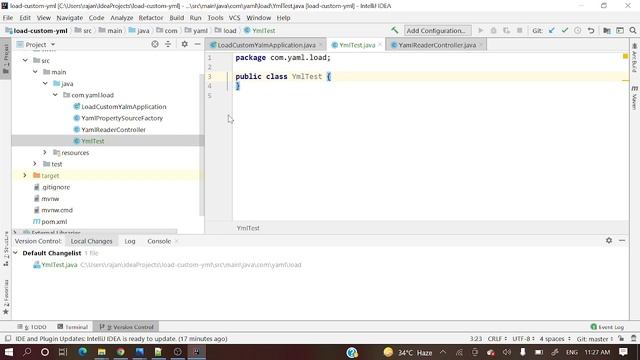Open the Structure side tool window
Viewport: 640px width, 360px height.
pos(6,249)
